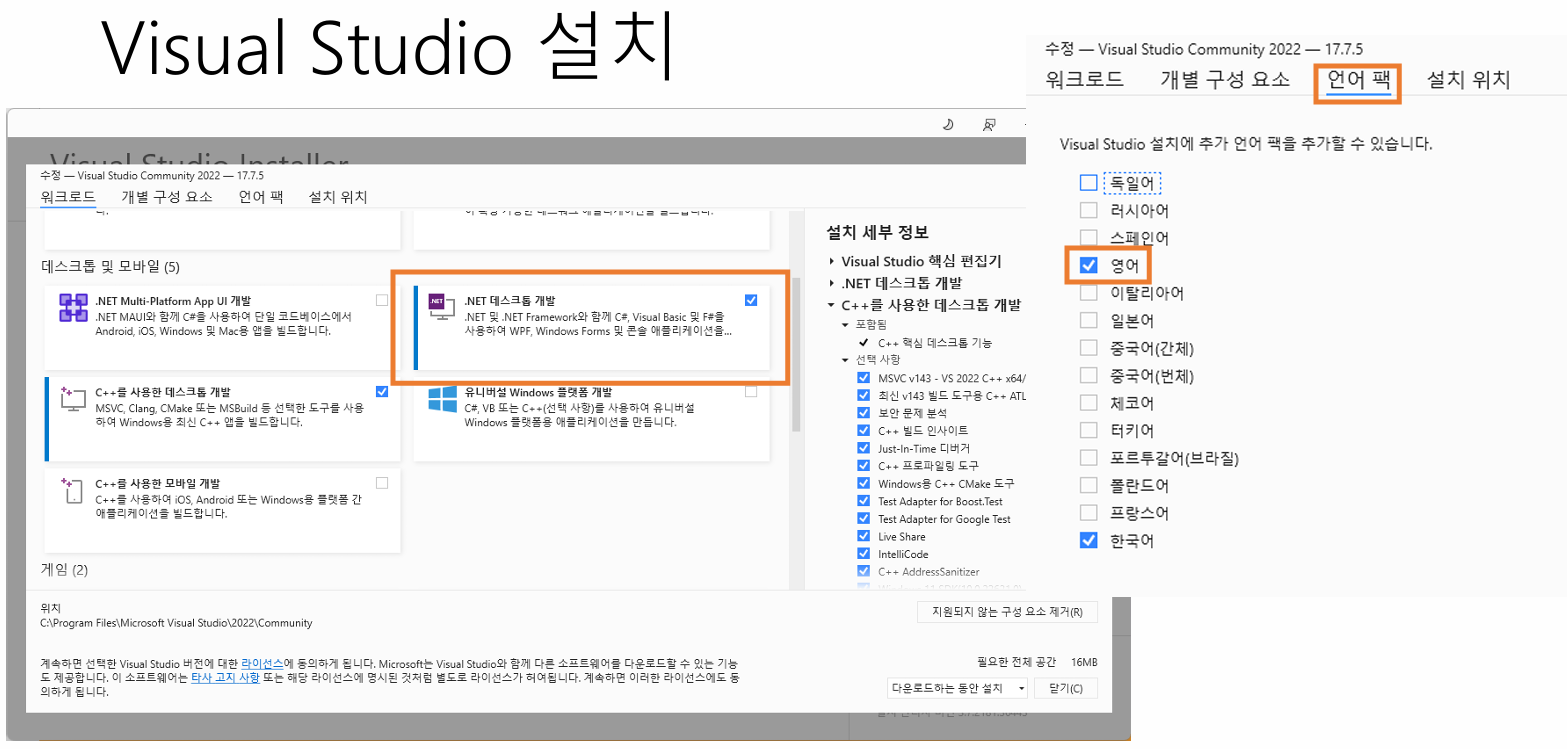Switch to 설치 위치 tab in language pack panel
This screenshot has width=1567, height=749.
(x=1468, y=80)
